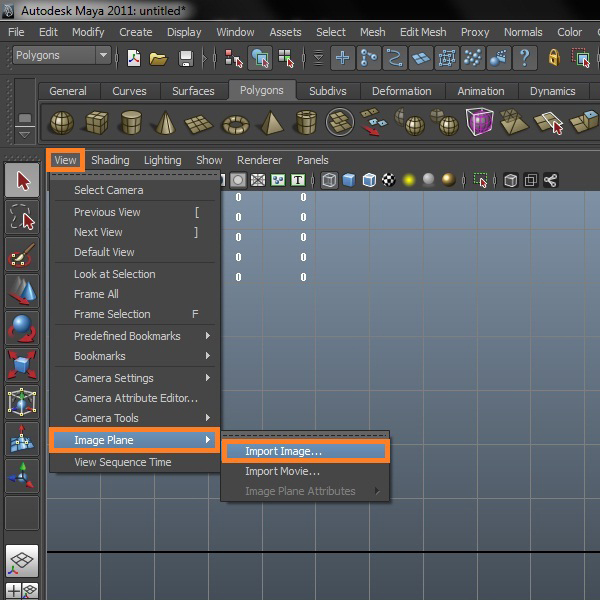Select the Paint Selection tool
This screenshot has height=600, width=600.
[22, 254]
